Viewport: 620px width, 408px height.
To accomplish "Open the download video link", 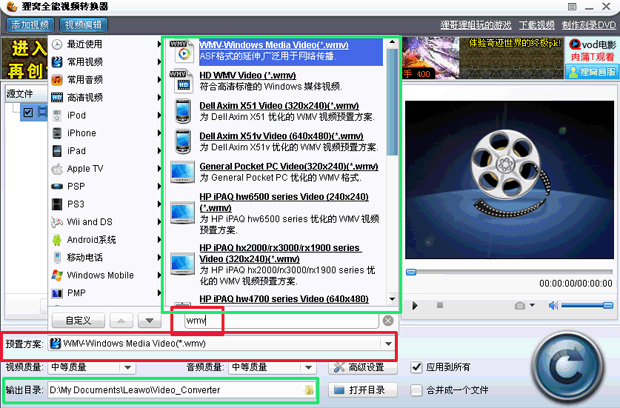I will tap(537, 25).
